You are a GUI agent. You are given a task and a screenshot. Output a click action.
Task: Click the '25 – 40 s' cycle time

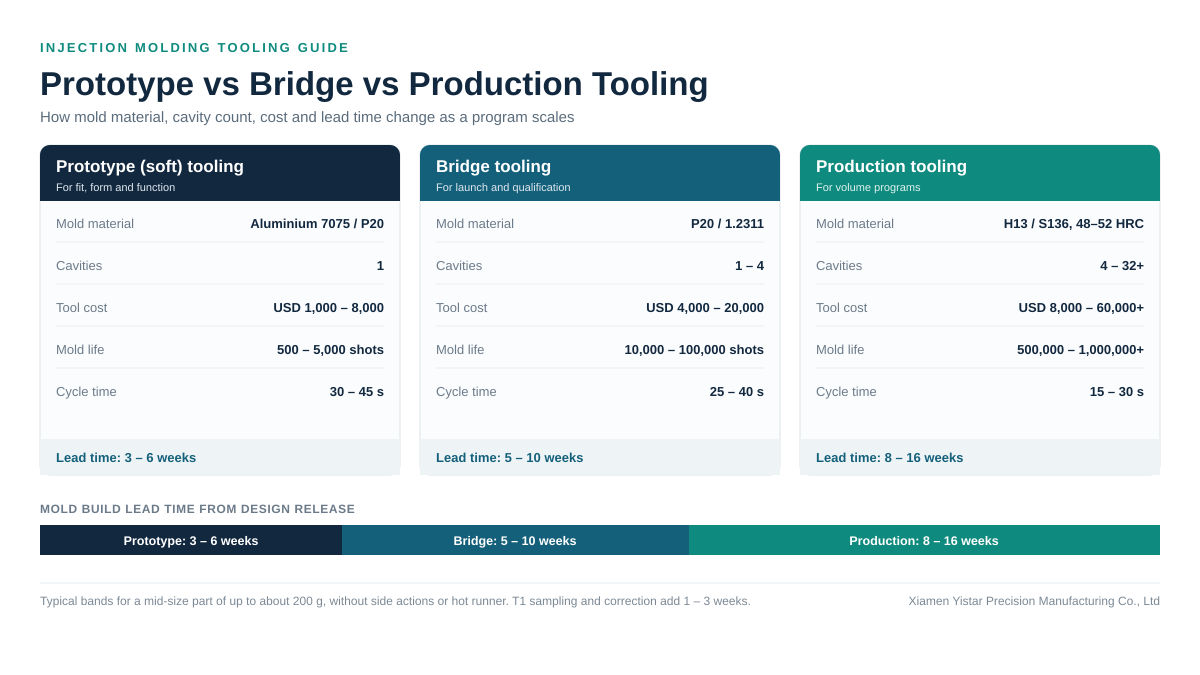[737, 392]
